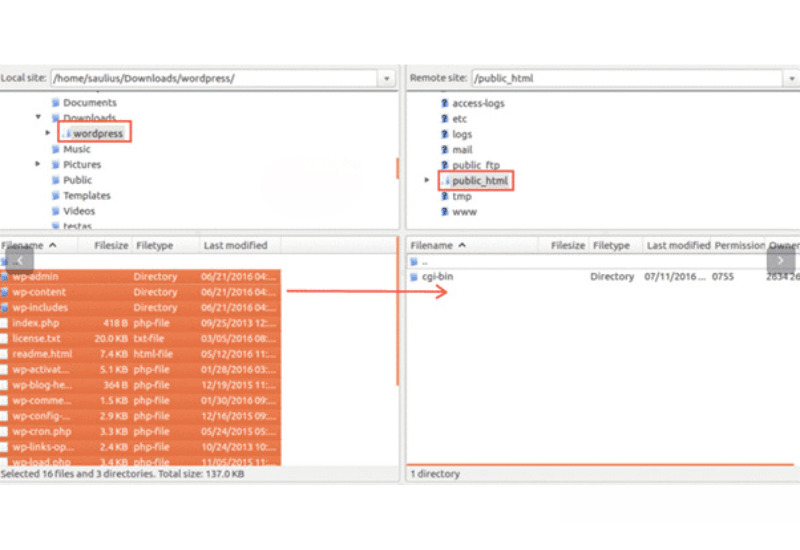
Task: Select www in the remote tree
Action: point(464,212)
